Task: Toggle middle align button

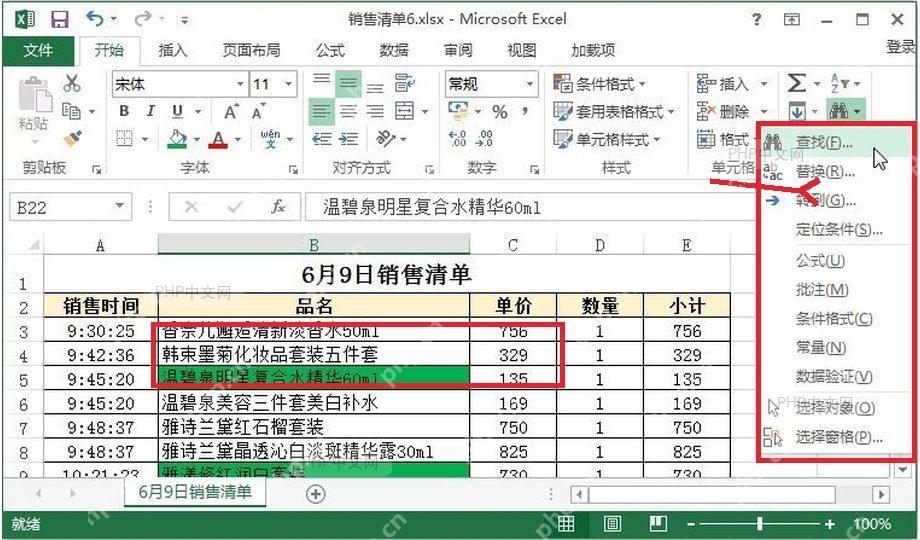Action: pyautogui.click(x=349, y=83)
